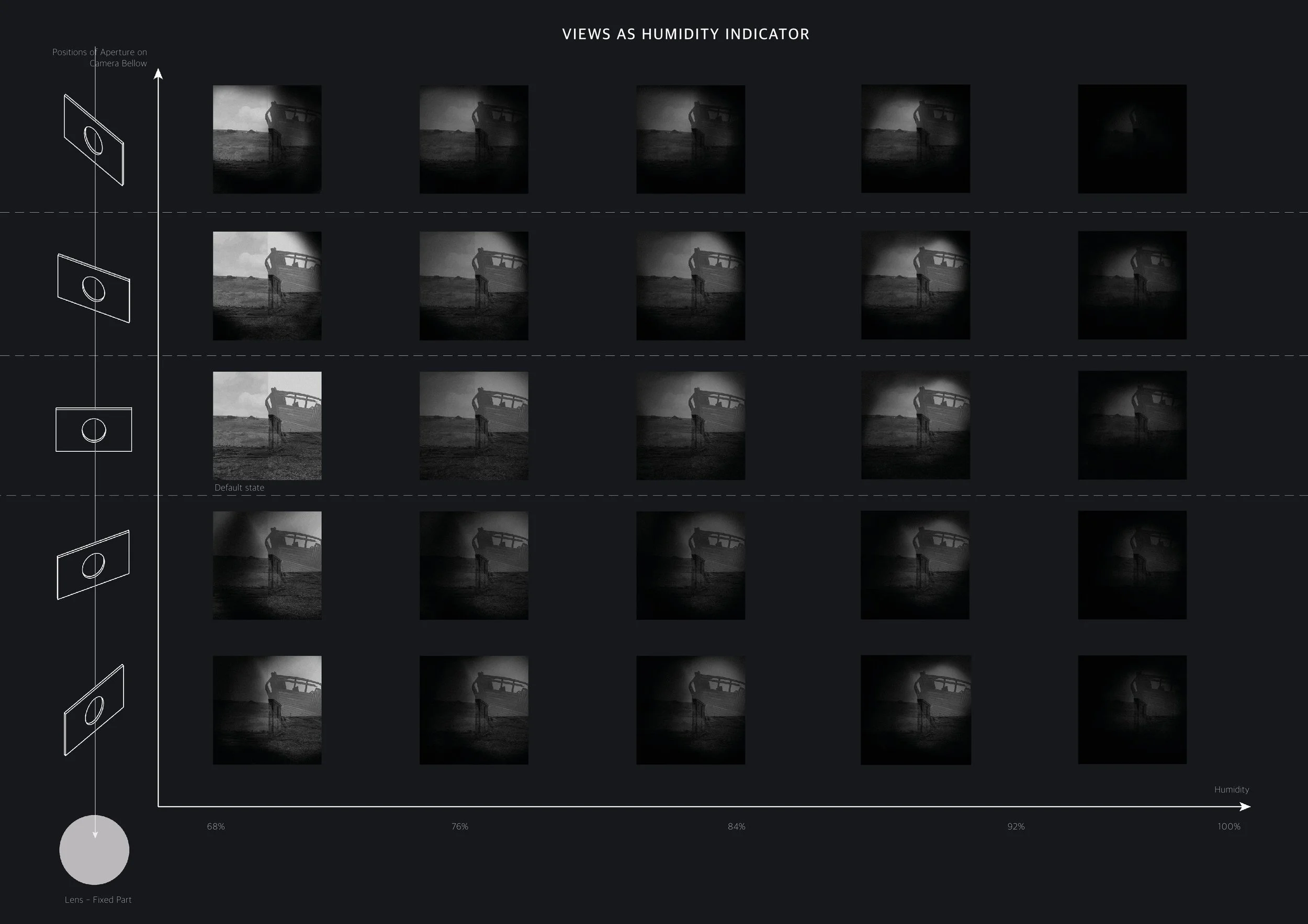Click the Humidity axis label

pyautogui.click(x=1232, y=790)
